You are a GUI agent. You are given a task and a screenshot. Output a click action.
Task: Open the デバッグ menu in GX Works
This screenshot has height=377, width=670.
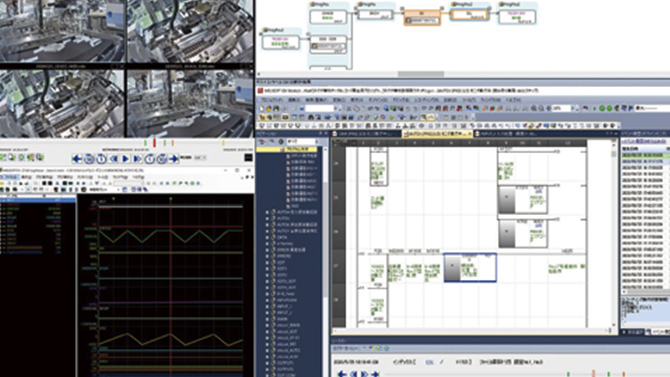400,100
